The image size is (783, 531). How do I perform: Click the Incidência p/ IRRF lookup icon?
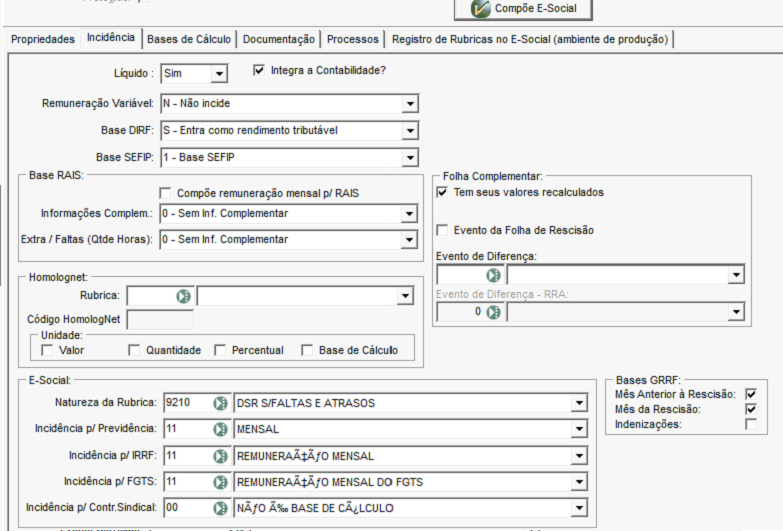[x=220, y=456]
